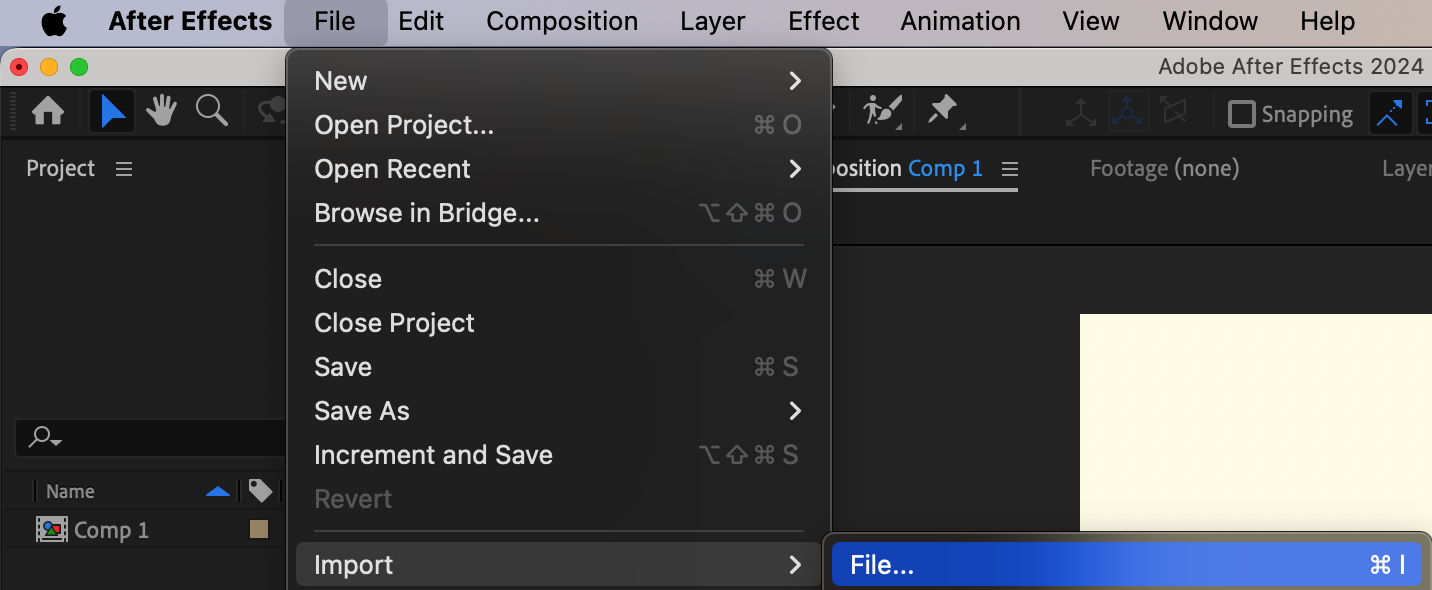Click Import File... menu entry

(x=1126, y=565)
